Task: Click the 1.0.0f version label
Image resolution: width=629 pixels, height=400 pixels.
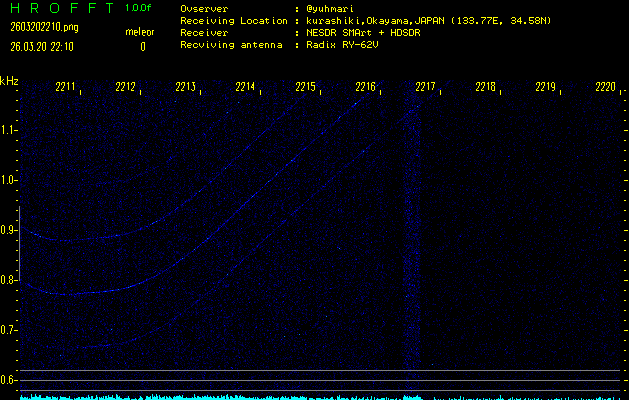Action: pyautogui.click(x=139, y=8)
